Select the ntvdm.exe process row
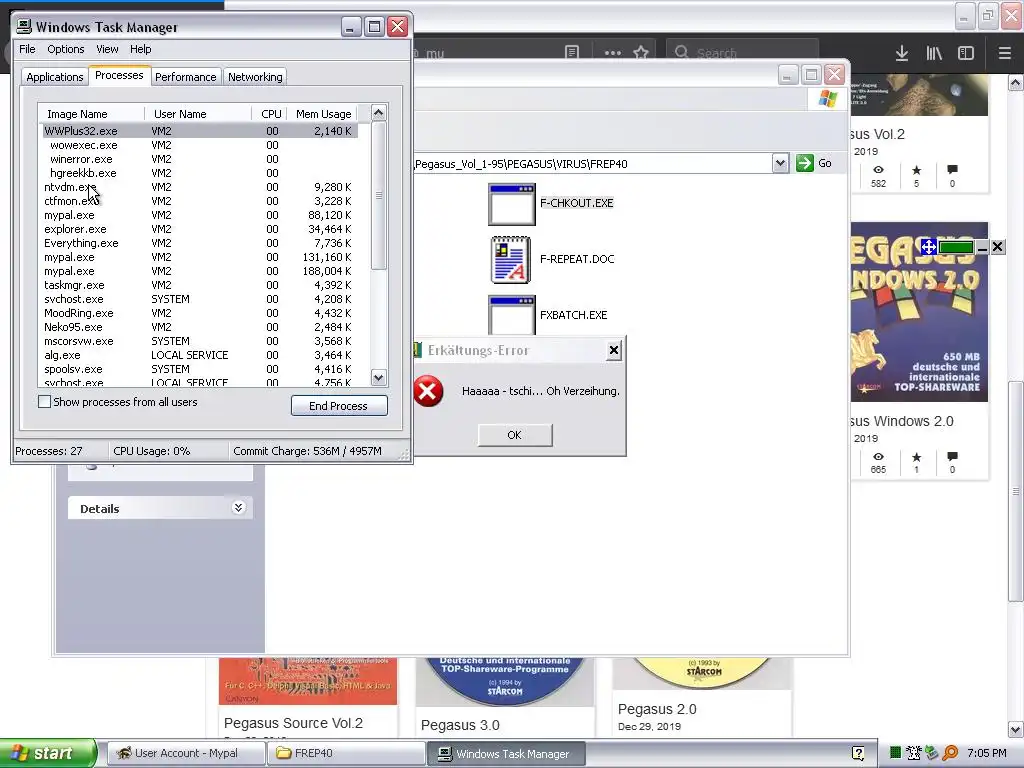 tap(200, 187)
